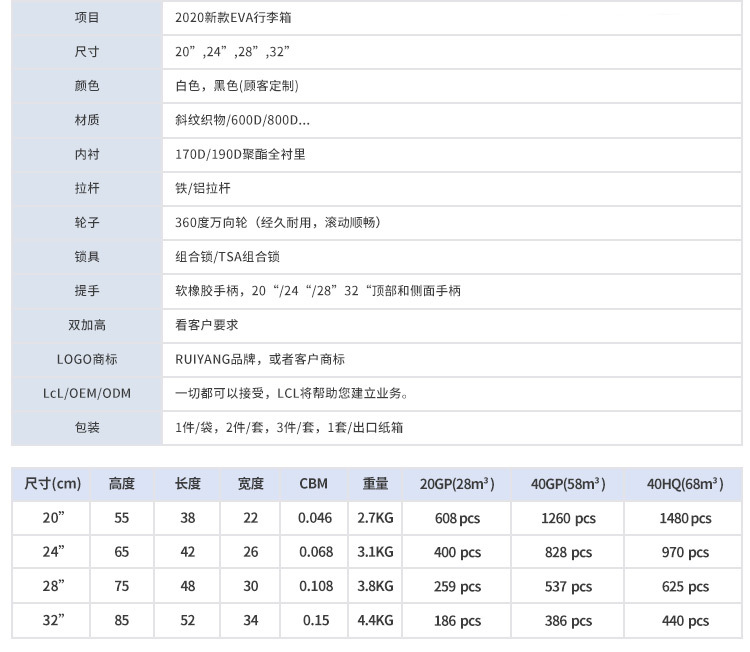This screenshot has height=652, width=750.
Task: Click the 186 pcs cell
Action: pyautogui.click(x=457, y=621)
